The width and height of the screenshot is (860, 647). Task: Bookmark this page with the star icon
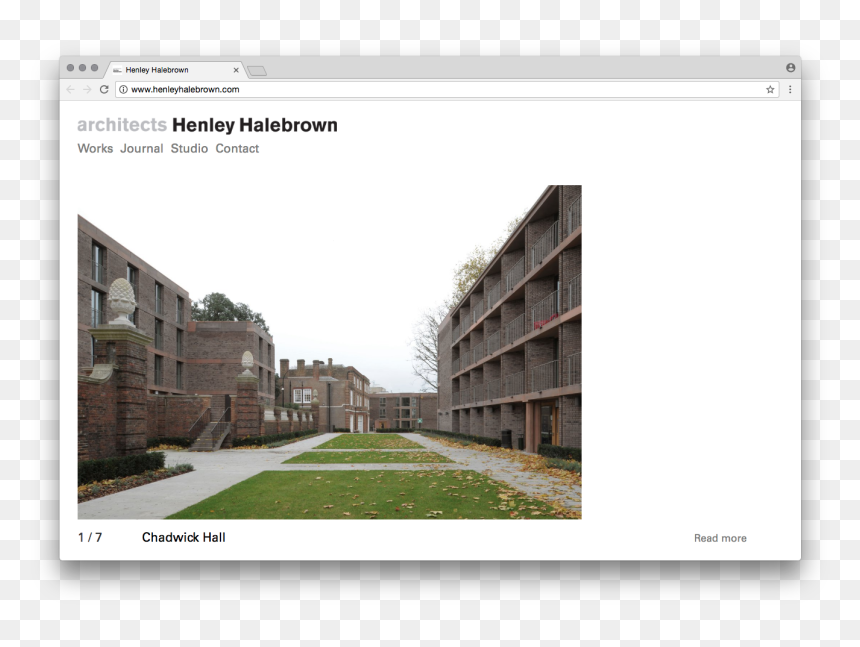click(770, 89)
